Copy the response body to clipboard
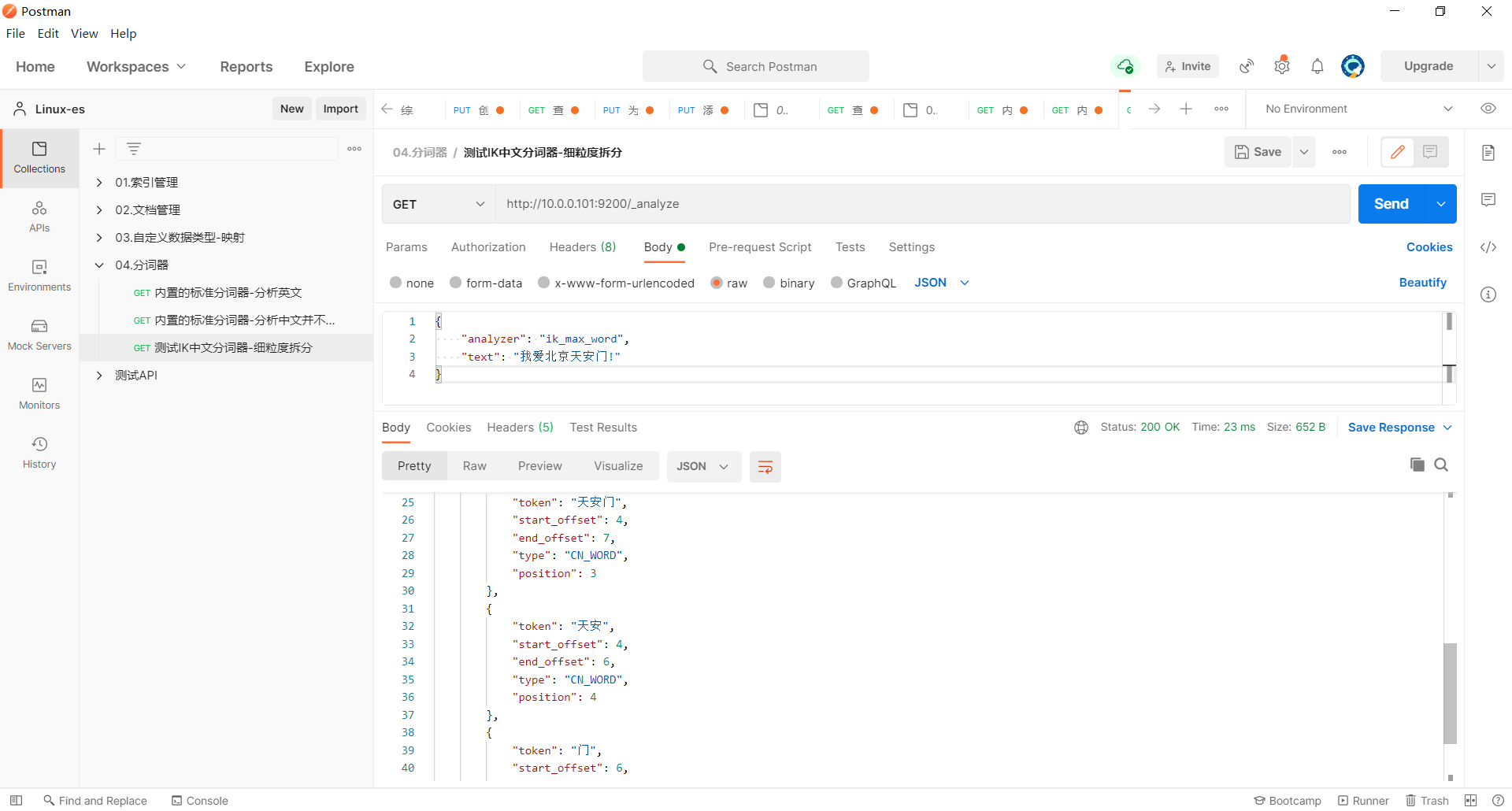This screenshot has height=811, width=1512. (x=1417, y=465)
